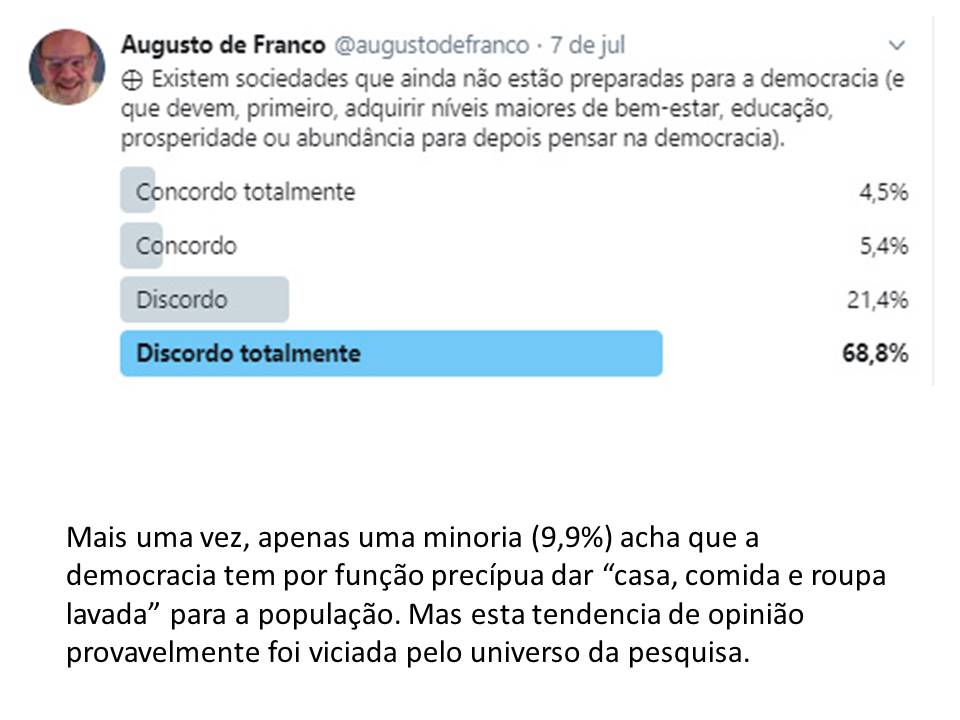
Task: Select the Discordo totalmente blue poll bar
Action: (391, 353)
